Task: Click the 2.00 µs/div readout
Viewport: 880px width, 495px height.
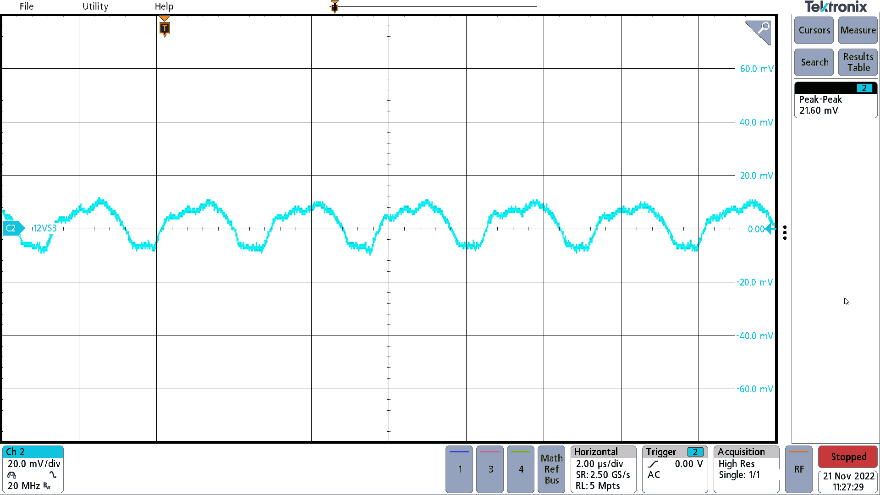Action: 599,464
